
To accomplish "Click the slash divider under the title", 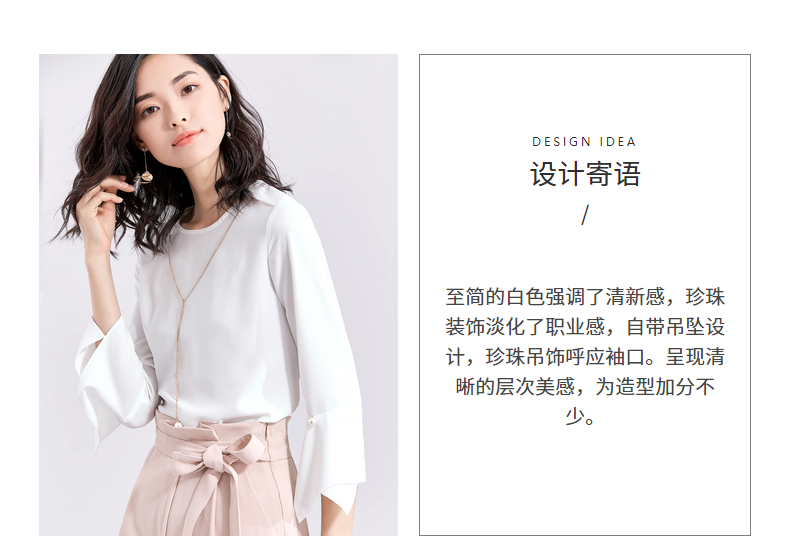I will coord(584,215).
